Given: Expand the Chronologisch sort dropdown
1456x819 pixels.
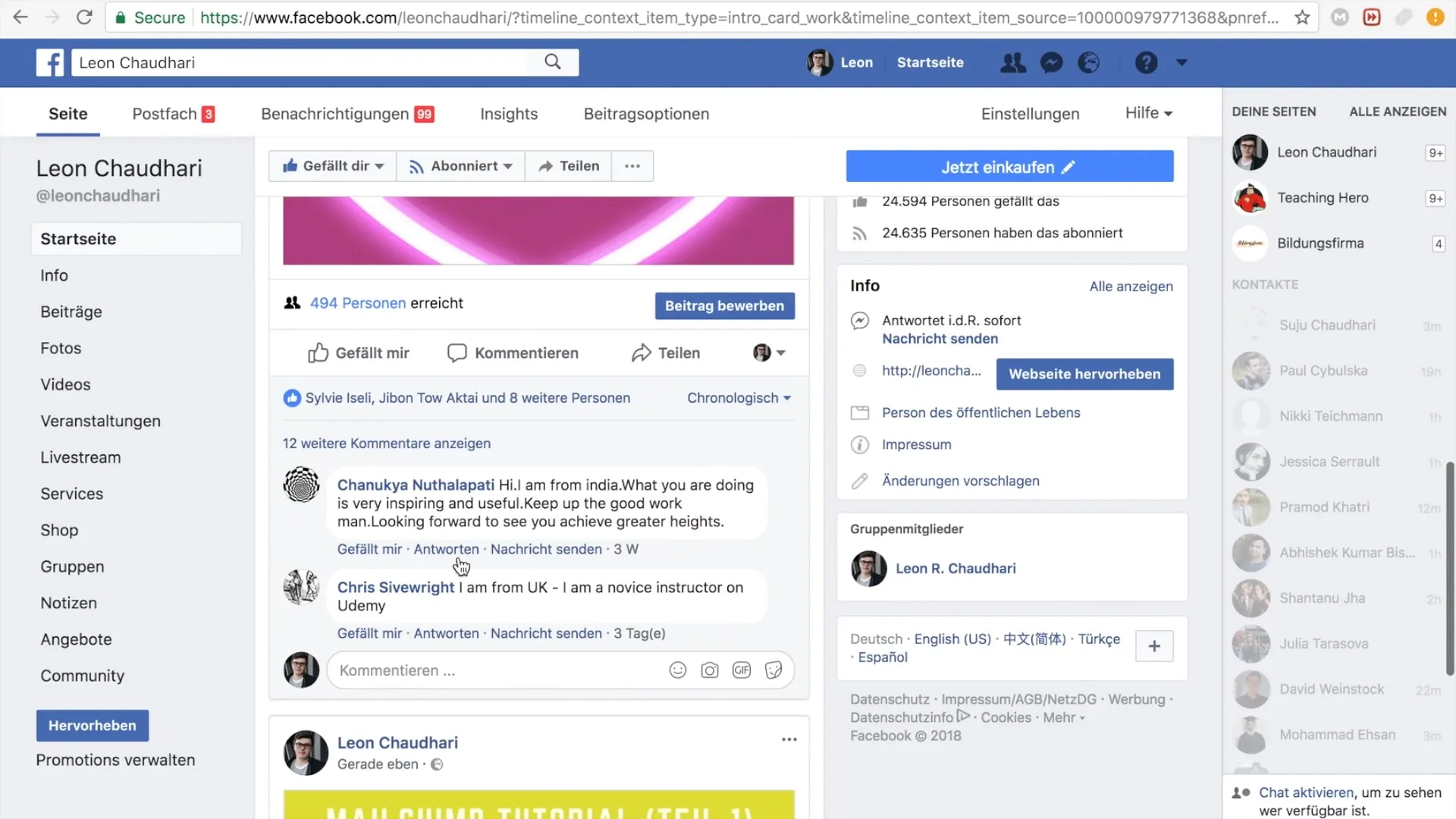Looking at the screenshot, I should 738,397.
